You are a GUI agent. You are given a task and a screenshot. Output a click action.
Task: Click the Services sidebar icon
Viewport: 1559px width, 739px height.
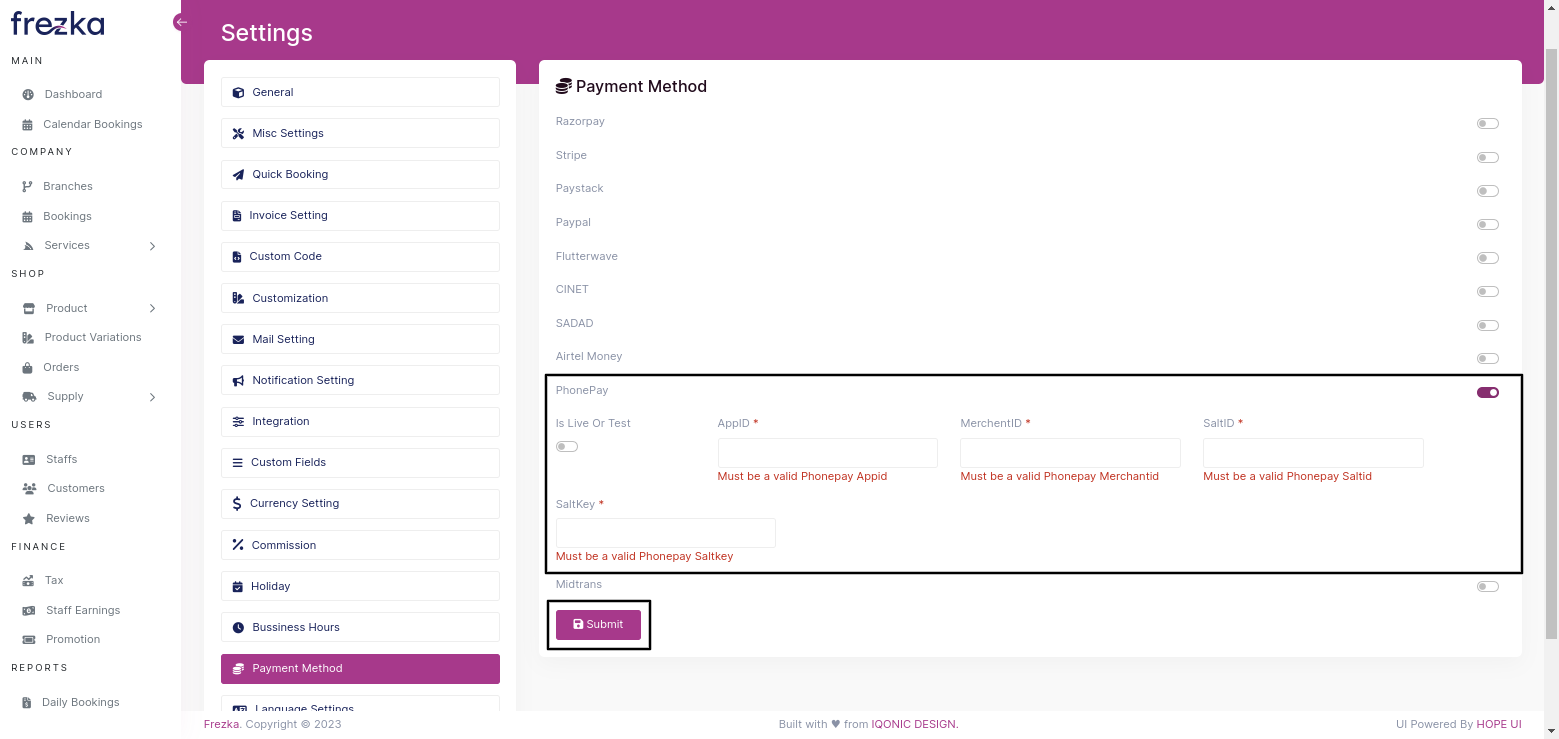coord(28,246)
